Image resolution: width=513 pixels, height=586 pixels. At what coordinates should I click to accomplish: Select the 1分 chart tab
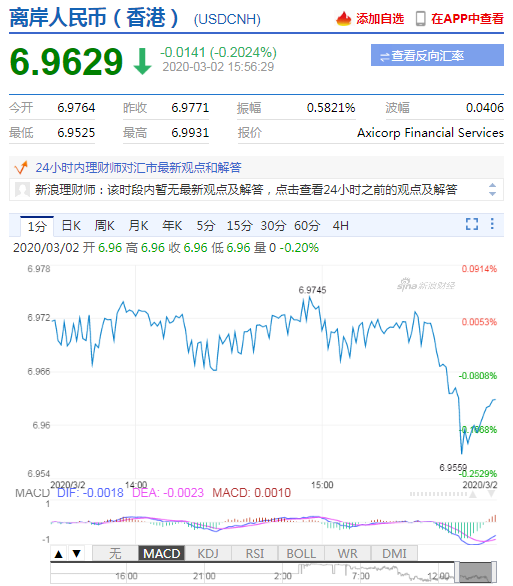click(37, 226)
